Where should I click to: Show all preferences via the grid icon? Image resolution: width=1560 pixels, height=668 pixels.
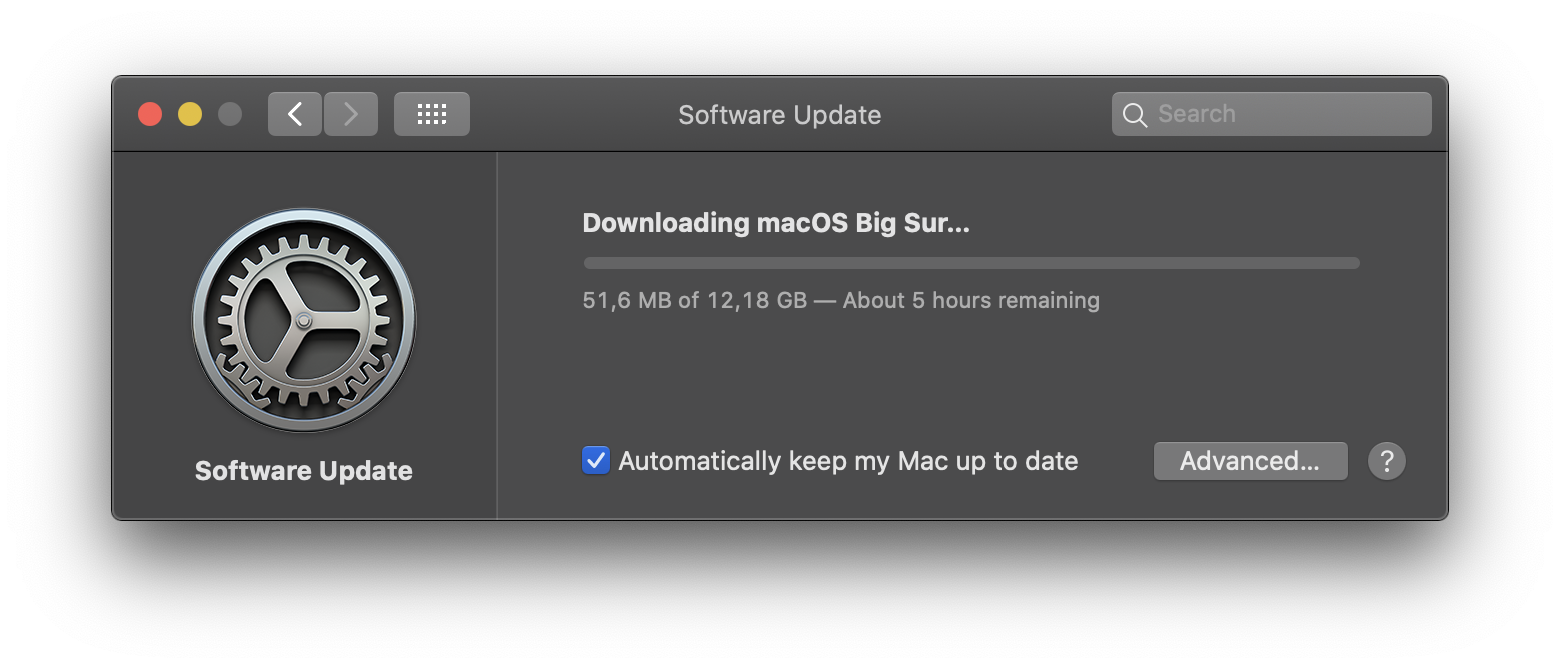[x=432, y=114]
